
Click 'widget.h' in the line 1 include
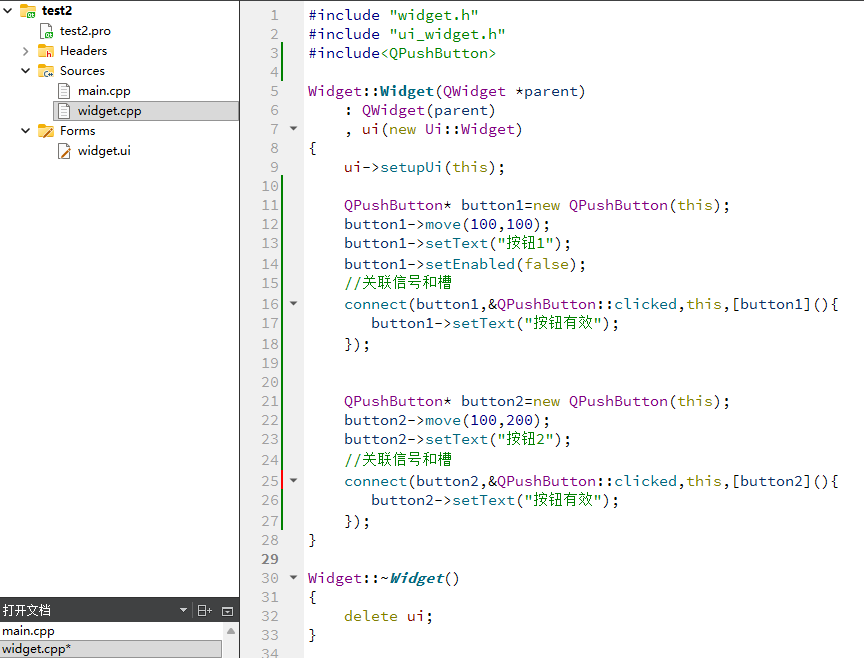tap(434, 15)
